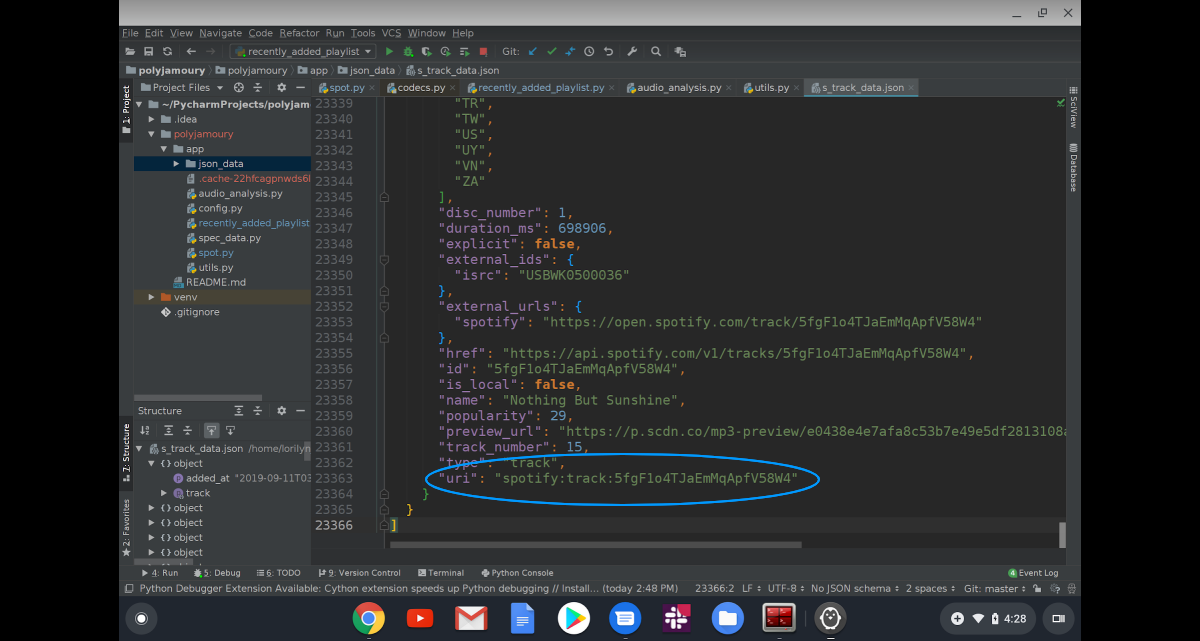
Task: Open Chrome from the shelf
Action: pyautogui.click(x=369, y=619)
